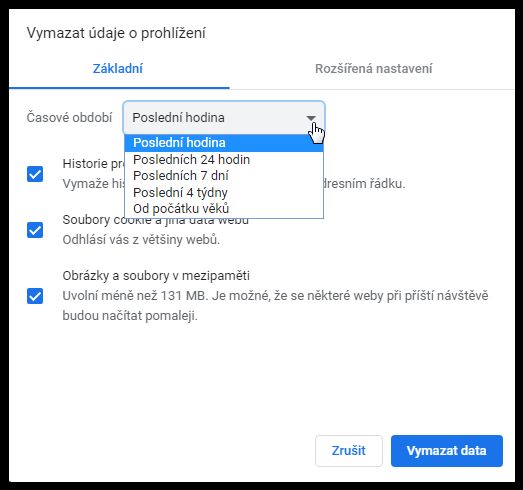Click the Historie label text
523x490 pixels.
coord(93,164)
